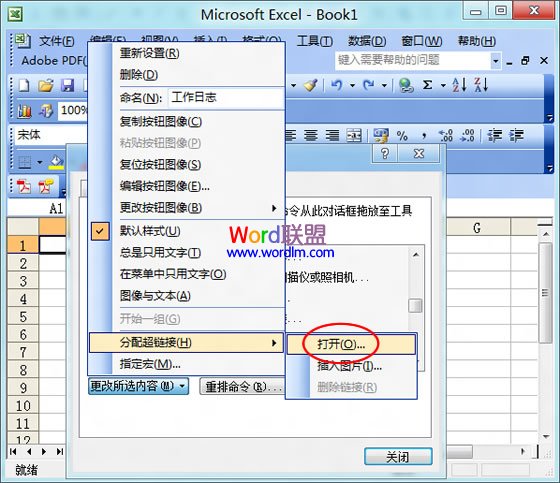Click the Rearrange Commands (重排命令) button
The height and width of the screenshot is (483, 560).
coord(242,386)
